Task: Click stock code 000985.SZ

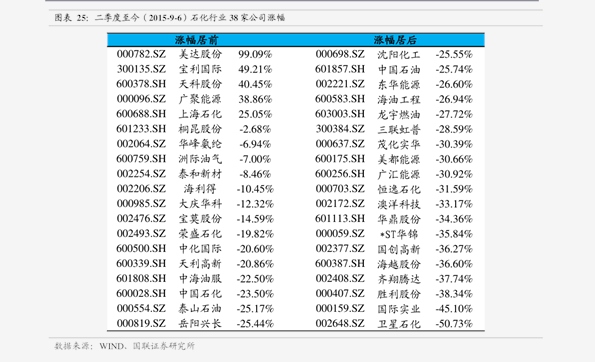Action: pos(141,204)
